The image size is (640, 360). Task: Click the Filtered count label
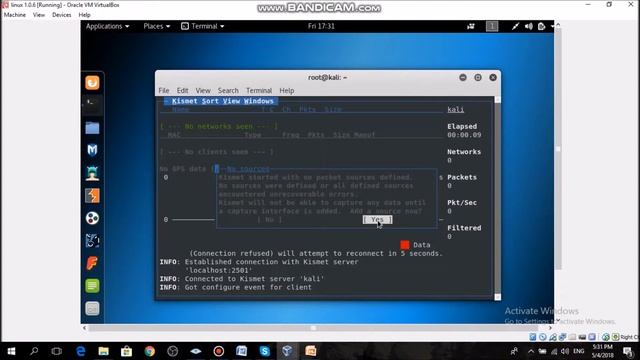click(464, 228)
